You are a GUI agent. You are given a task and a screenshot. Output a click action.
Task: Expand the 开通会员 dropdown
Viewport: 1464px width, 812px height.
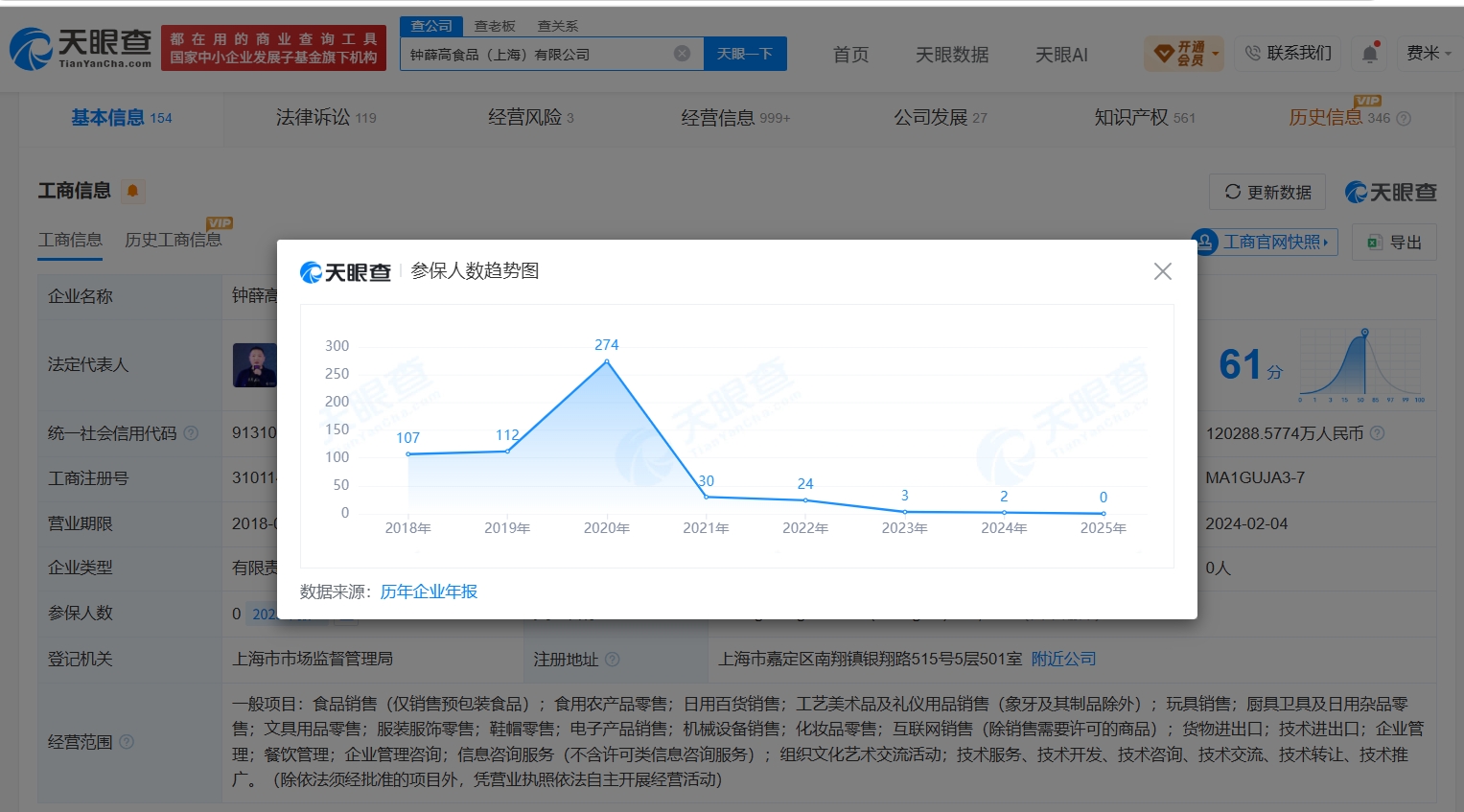(1183, 54)
